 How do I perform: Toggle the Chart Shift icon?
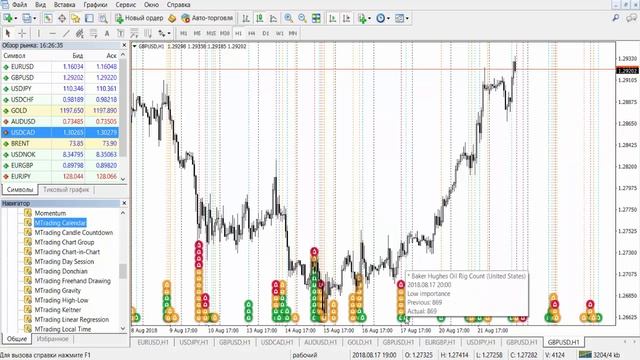tap(347, 18)
